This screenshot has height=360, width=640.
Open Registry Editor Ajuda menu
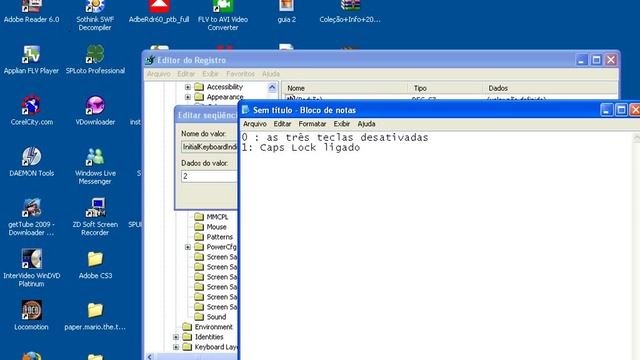(x=271, y=74)
